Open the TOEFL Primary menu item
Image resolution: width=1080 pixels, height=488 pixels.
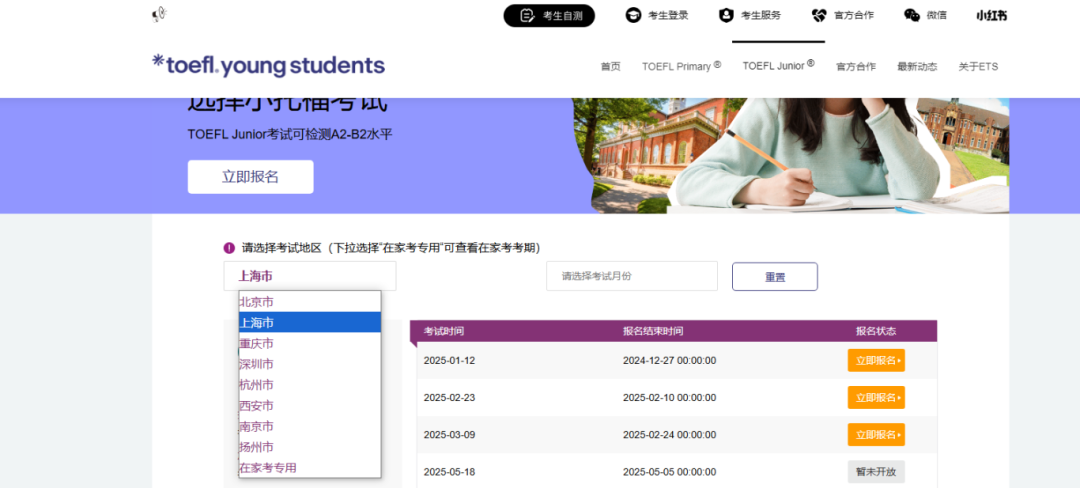(681, 66)
